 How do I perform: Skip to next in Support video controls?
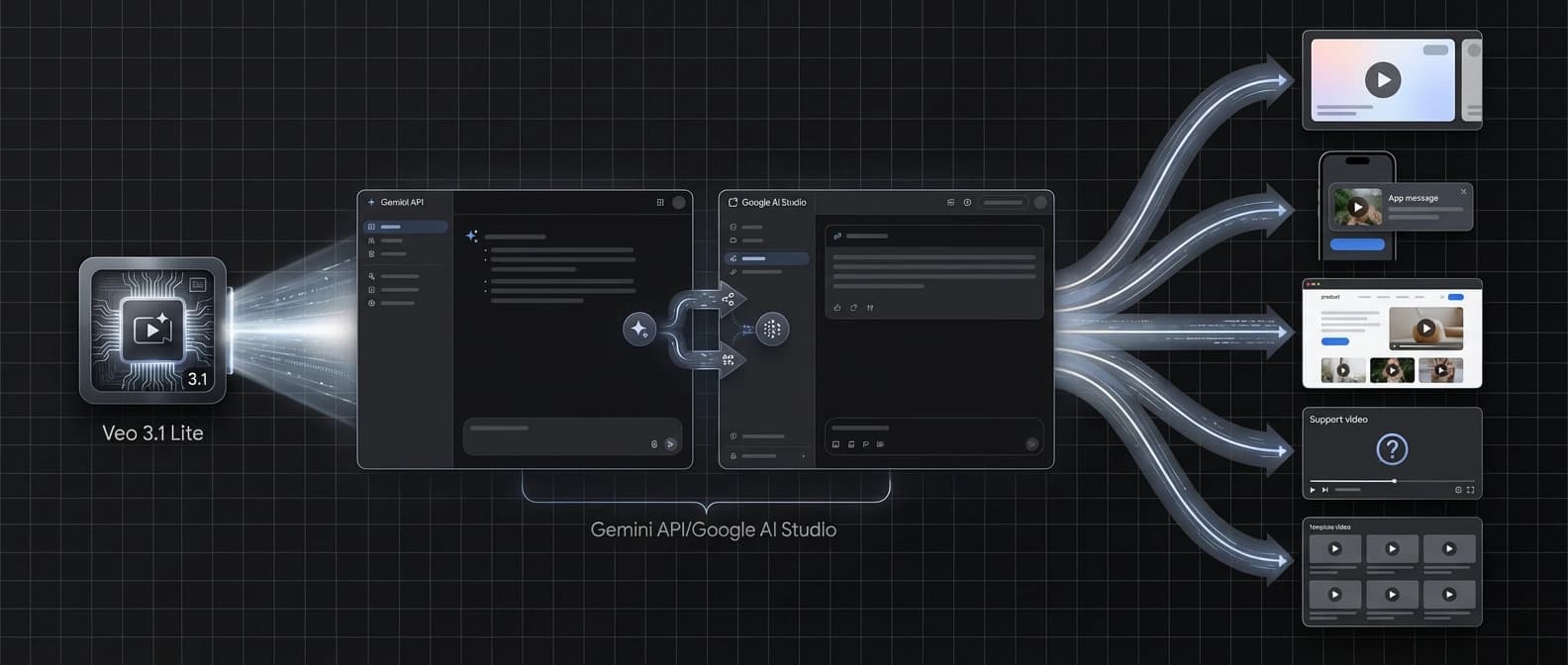tap(1325, 490)
